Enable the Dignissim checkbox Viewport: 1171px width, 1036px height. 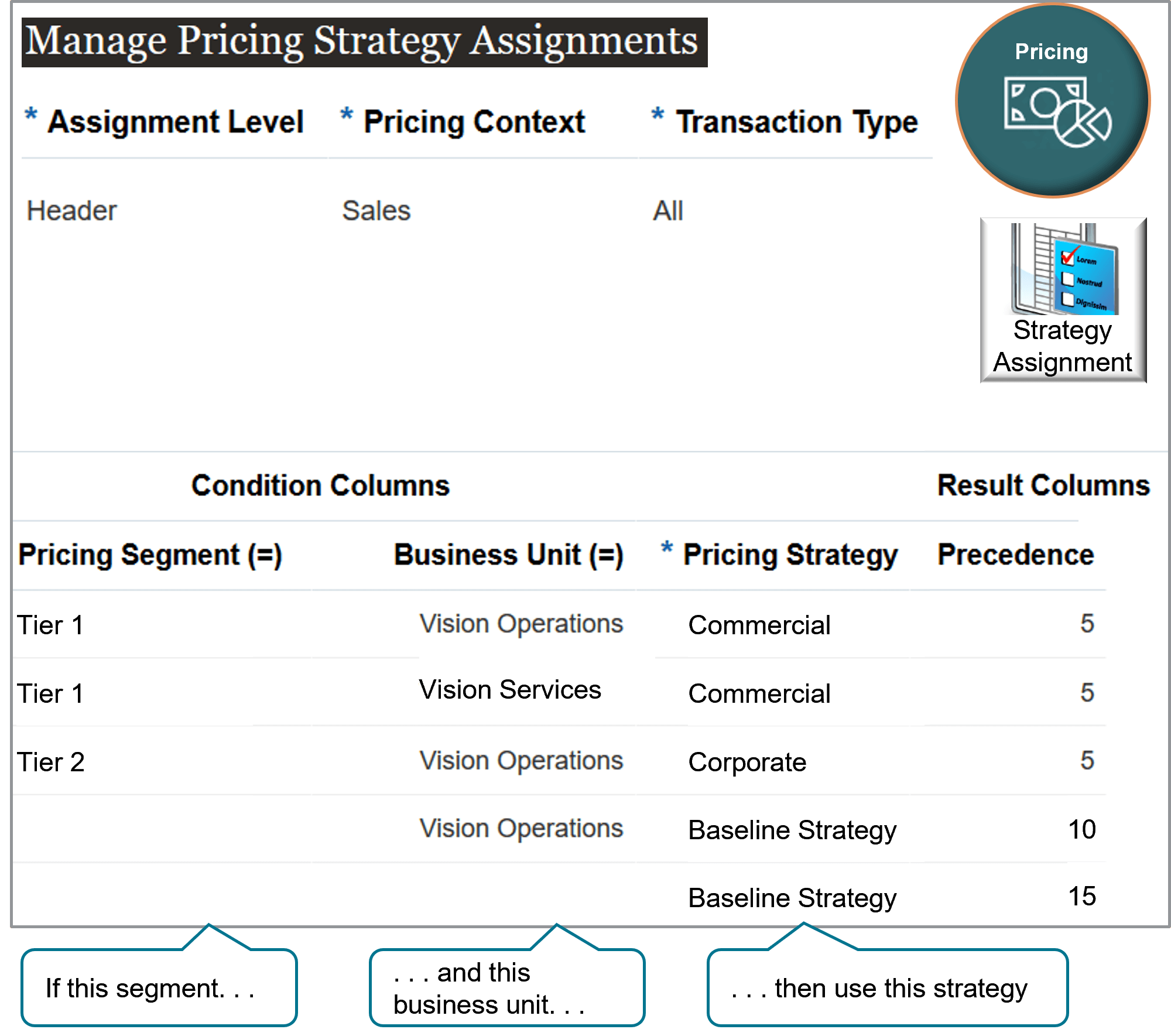pyautogui.click(x=1068, y=300)
